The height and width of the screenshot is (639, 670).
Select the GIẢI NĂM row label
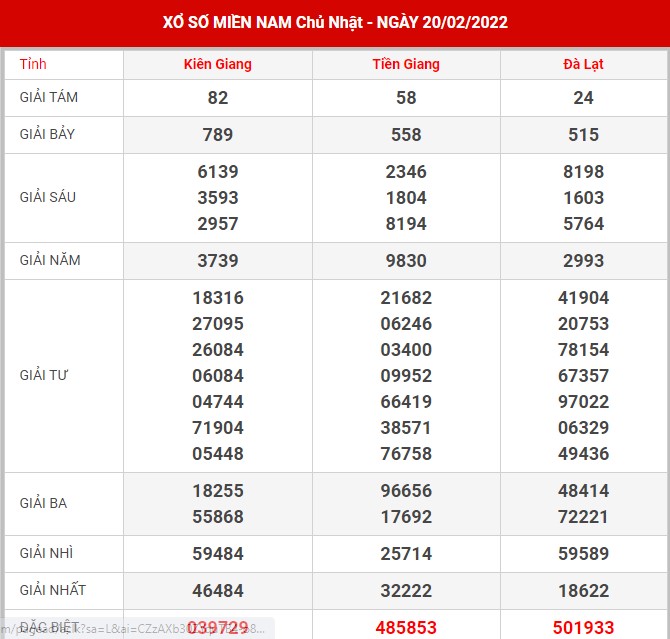(x=50, y=260)
